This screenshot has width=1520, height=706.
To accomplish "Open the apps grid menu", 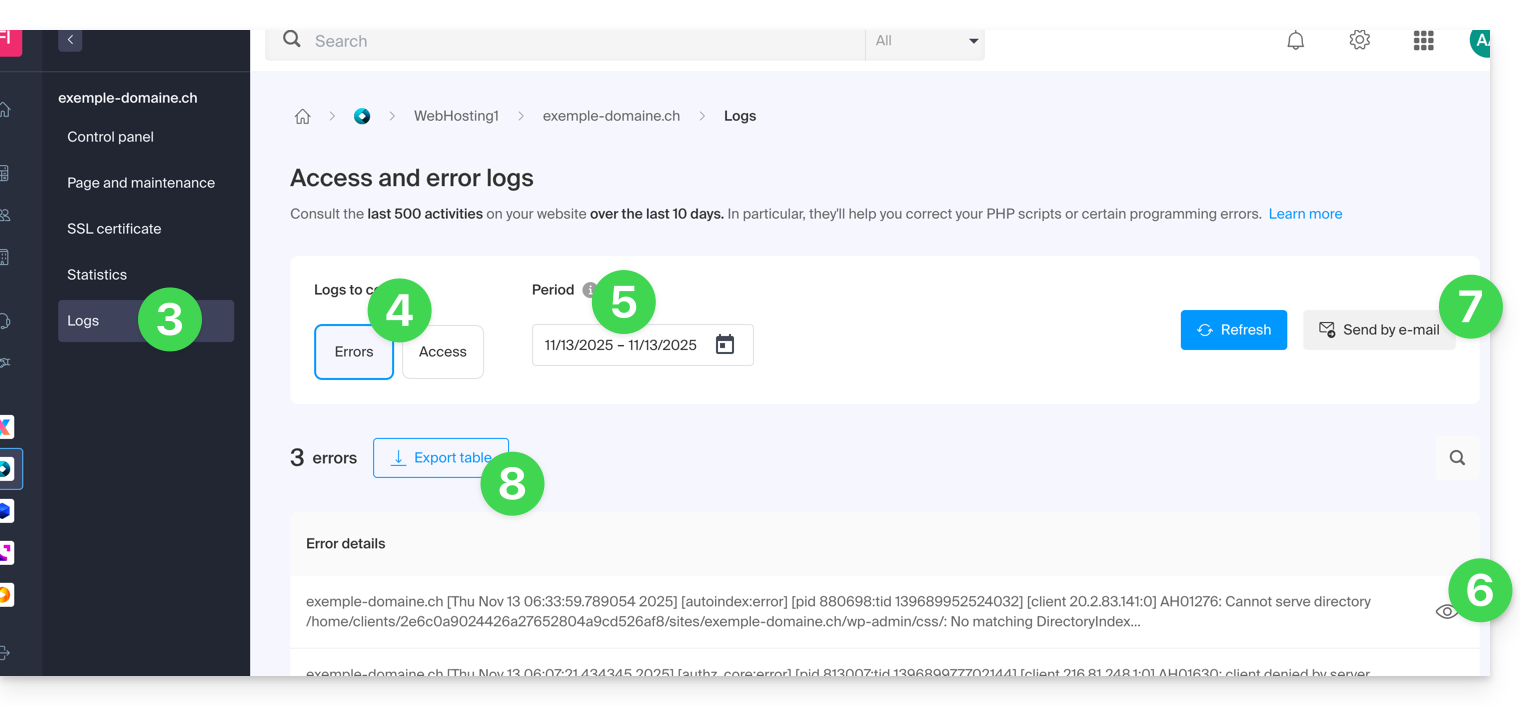I will tap(1423, 41).
